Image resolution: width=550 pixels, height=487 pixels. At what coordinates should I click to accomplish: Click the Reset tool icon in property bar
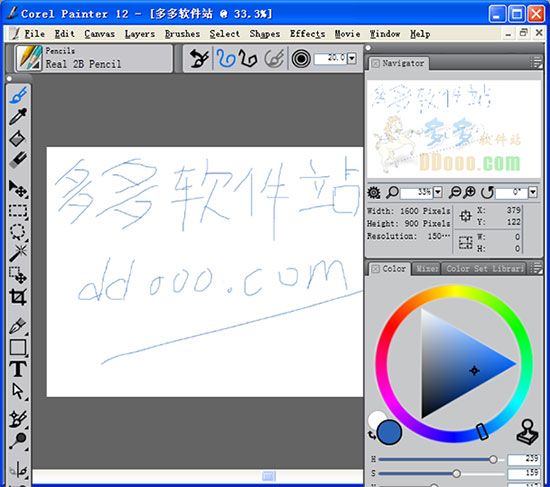(199, 58)
